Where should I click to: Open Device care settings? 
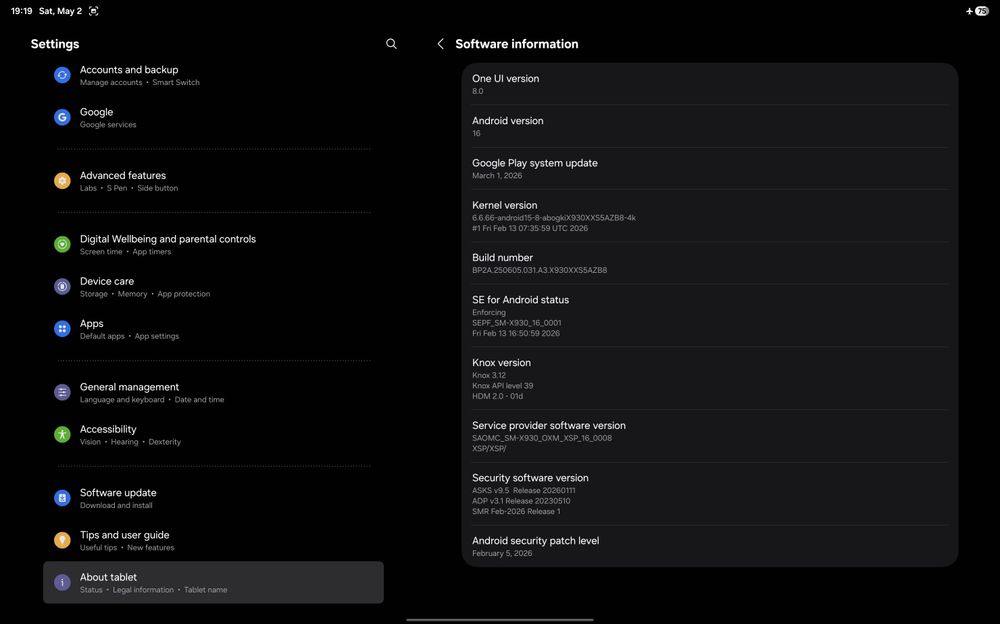pyautogui.click(x=214, y=286)
